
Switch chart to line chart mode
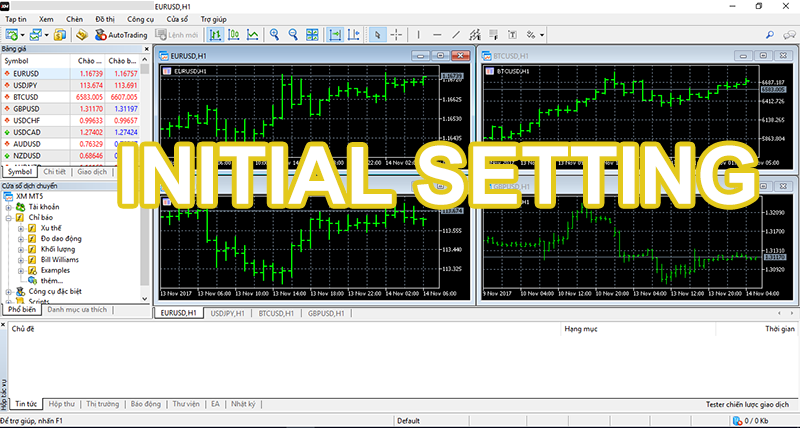tap(253, 35)
